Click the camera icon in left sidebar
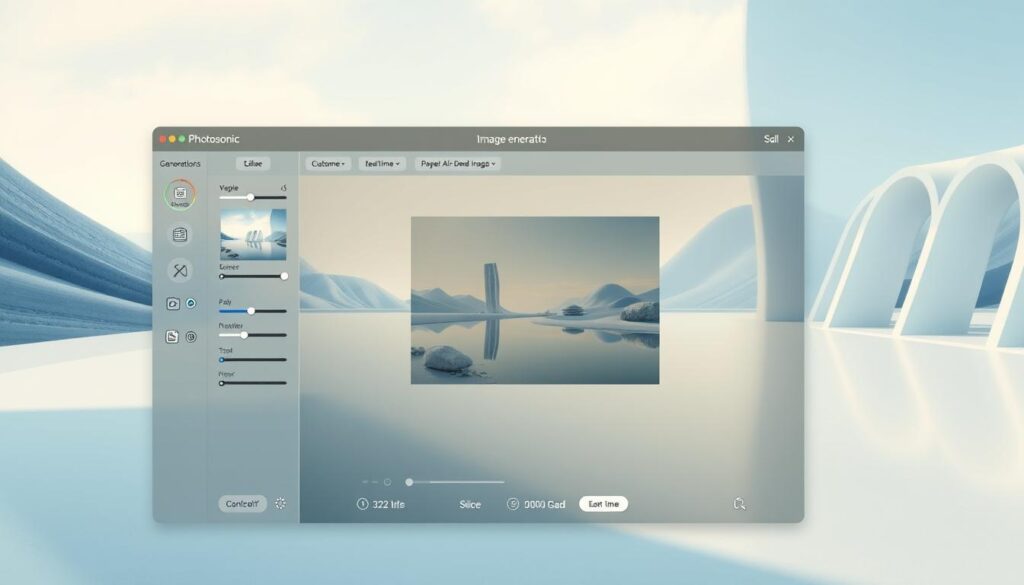1024x585 pixels. pos(173,303)
